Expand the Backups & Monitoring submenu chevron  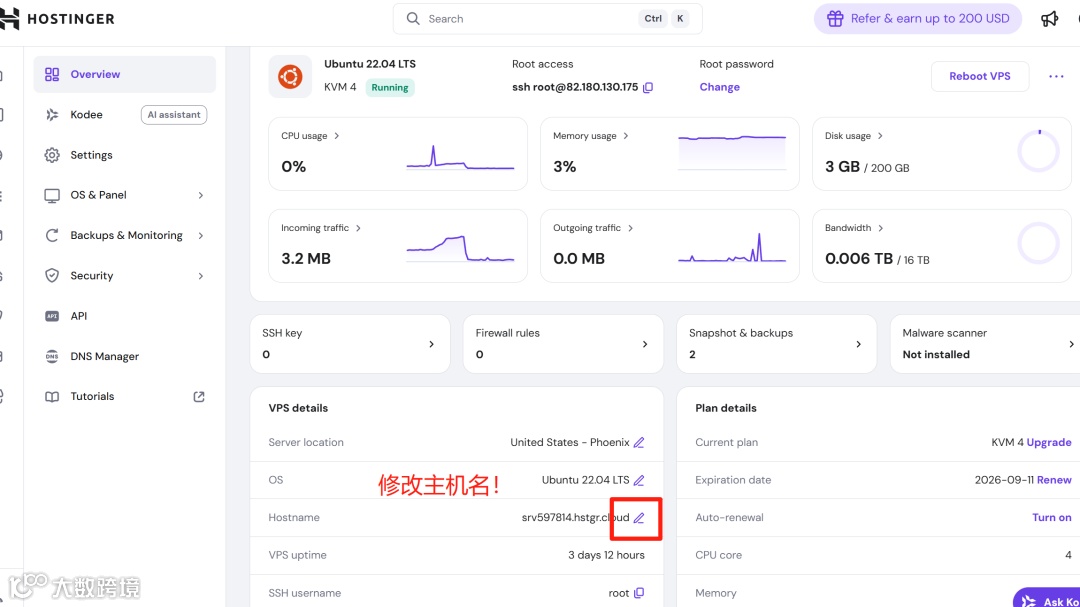(x=200, y=236)
